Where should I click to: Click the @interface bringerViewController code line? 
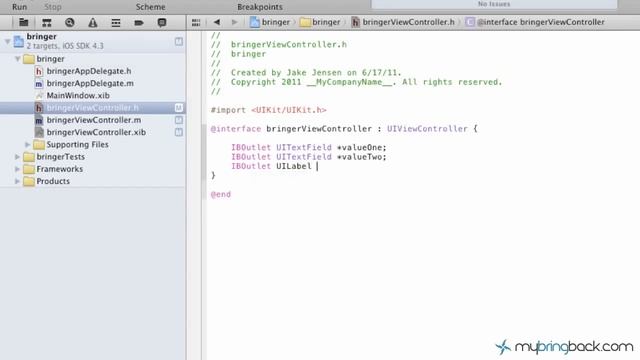click(344, 129)
